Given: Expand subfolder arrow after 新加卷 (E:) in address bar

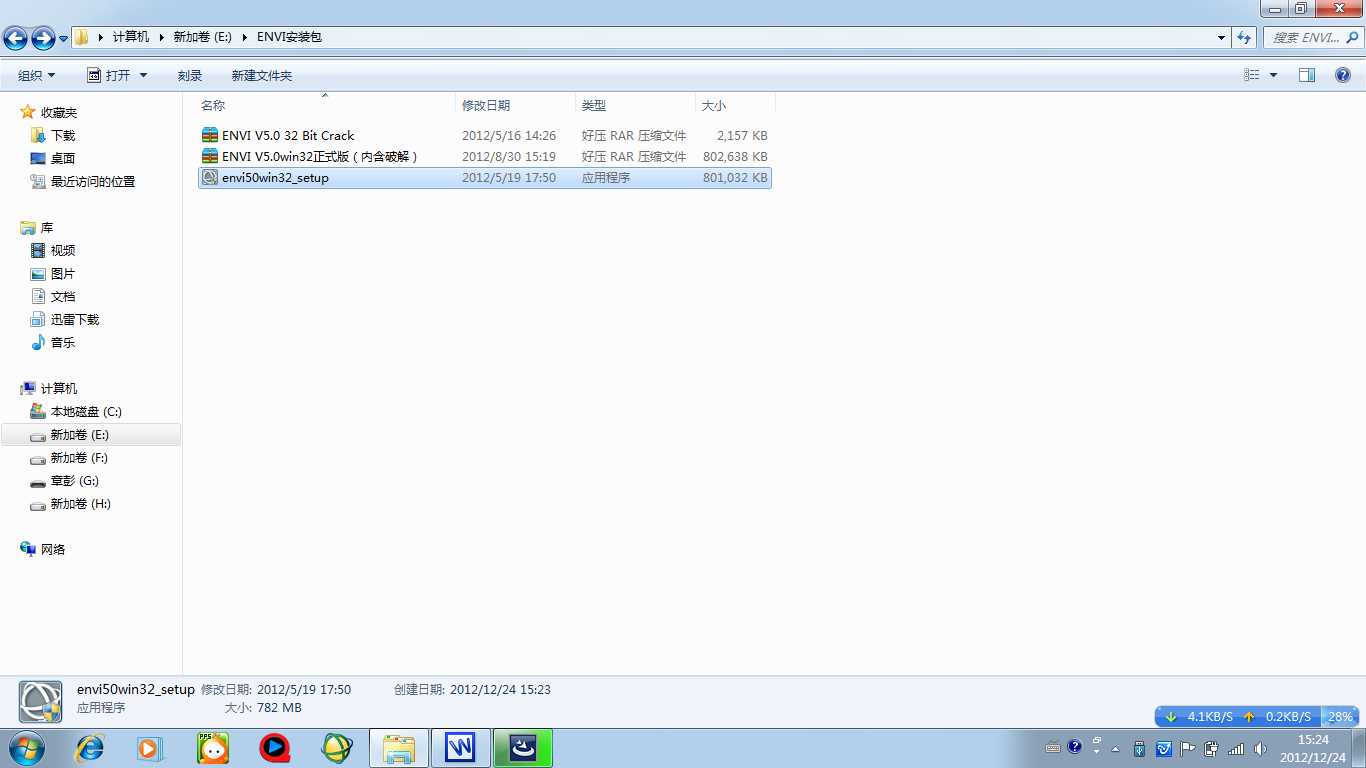Looking at the screenshot, I should point(244,37).
